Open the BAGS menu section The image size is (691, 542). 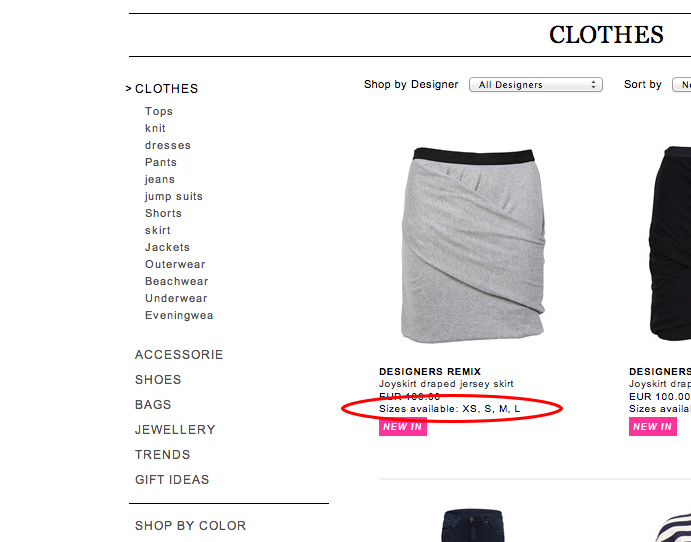coord(153,405)
